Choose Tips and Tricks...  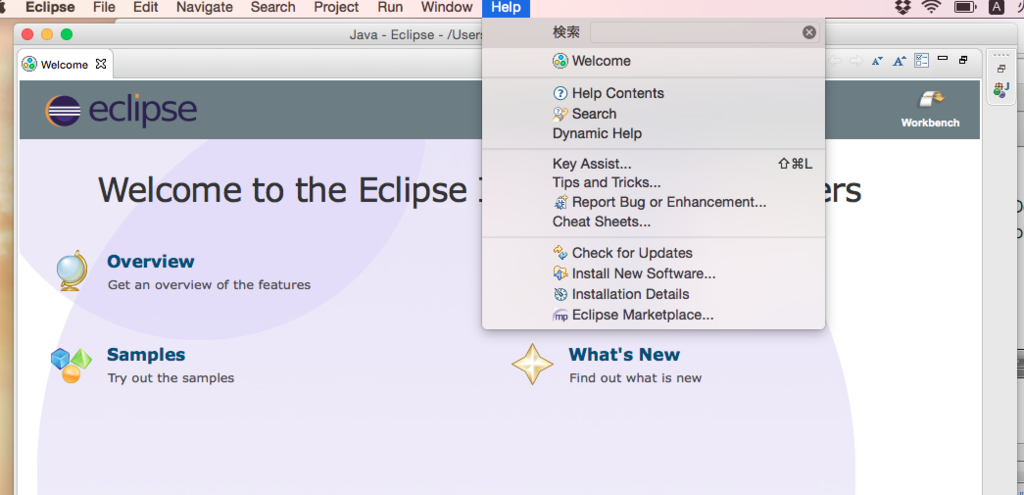tap(653, 182)
